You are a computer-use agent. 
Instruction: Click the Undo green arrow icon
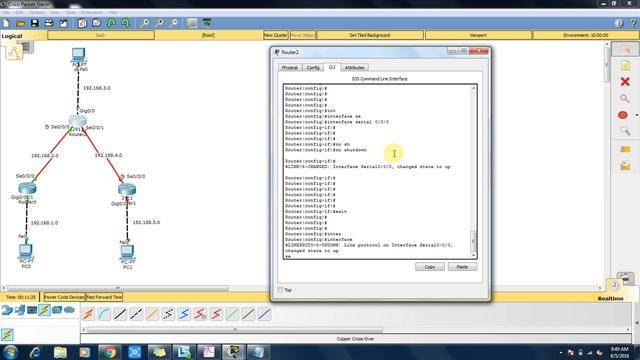111,23
